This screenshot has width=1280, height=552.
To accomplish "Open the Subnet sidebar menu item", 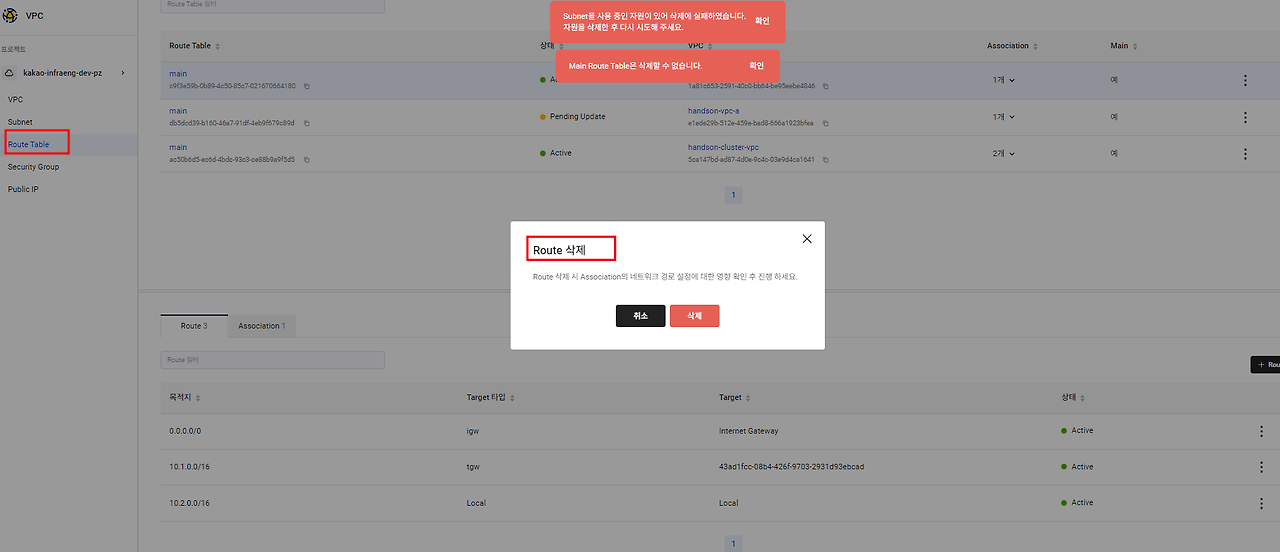I will (x=20, y=122).
